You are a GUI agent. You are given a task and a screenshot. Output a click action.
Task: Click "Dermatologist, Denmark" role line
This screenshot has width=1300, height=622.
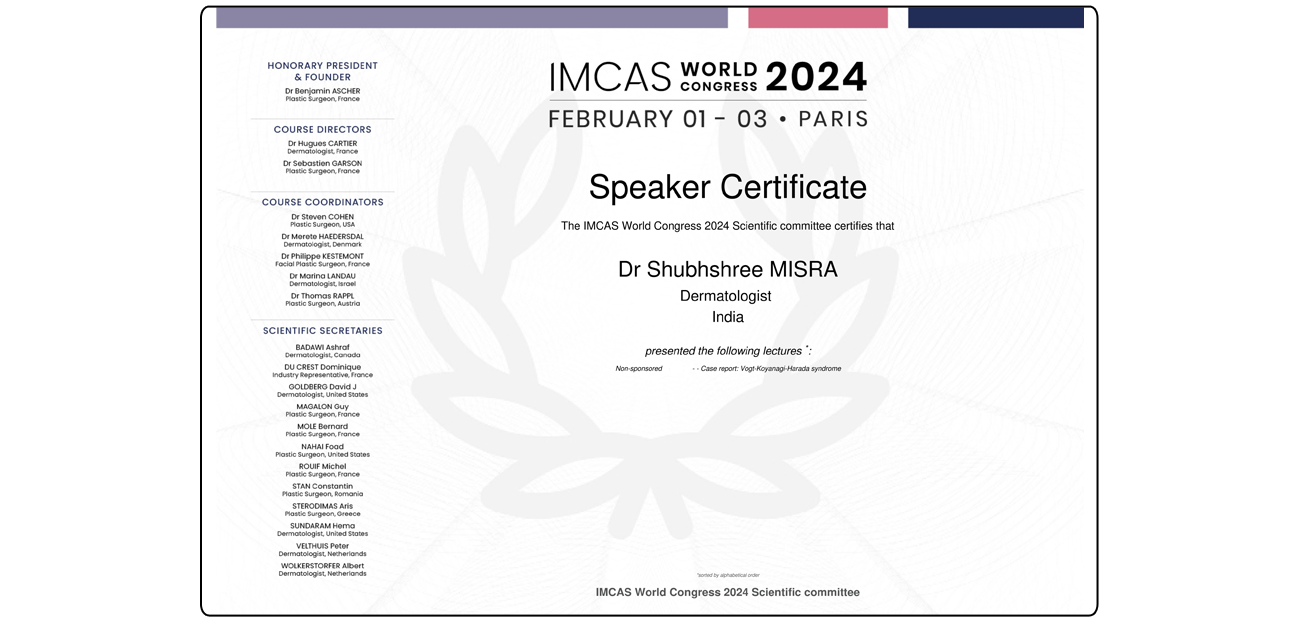pyautogui.click(x=322, y=245)
